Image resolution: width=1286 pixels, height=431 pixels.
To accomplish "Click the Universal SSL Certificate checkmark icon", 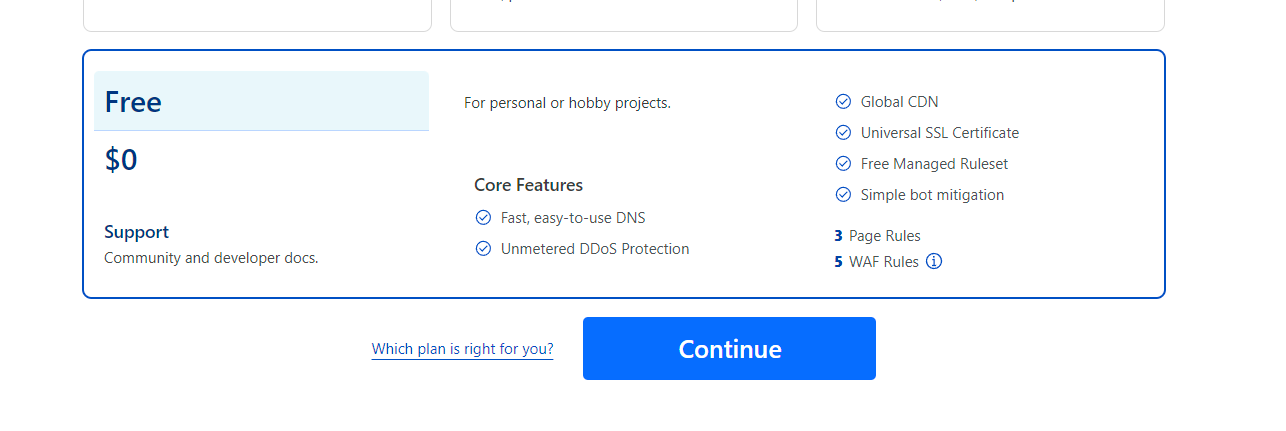I will tap(843, 132).
